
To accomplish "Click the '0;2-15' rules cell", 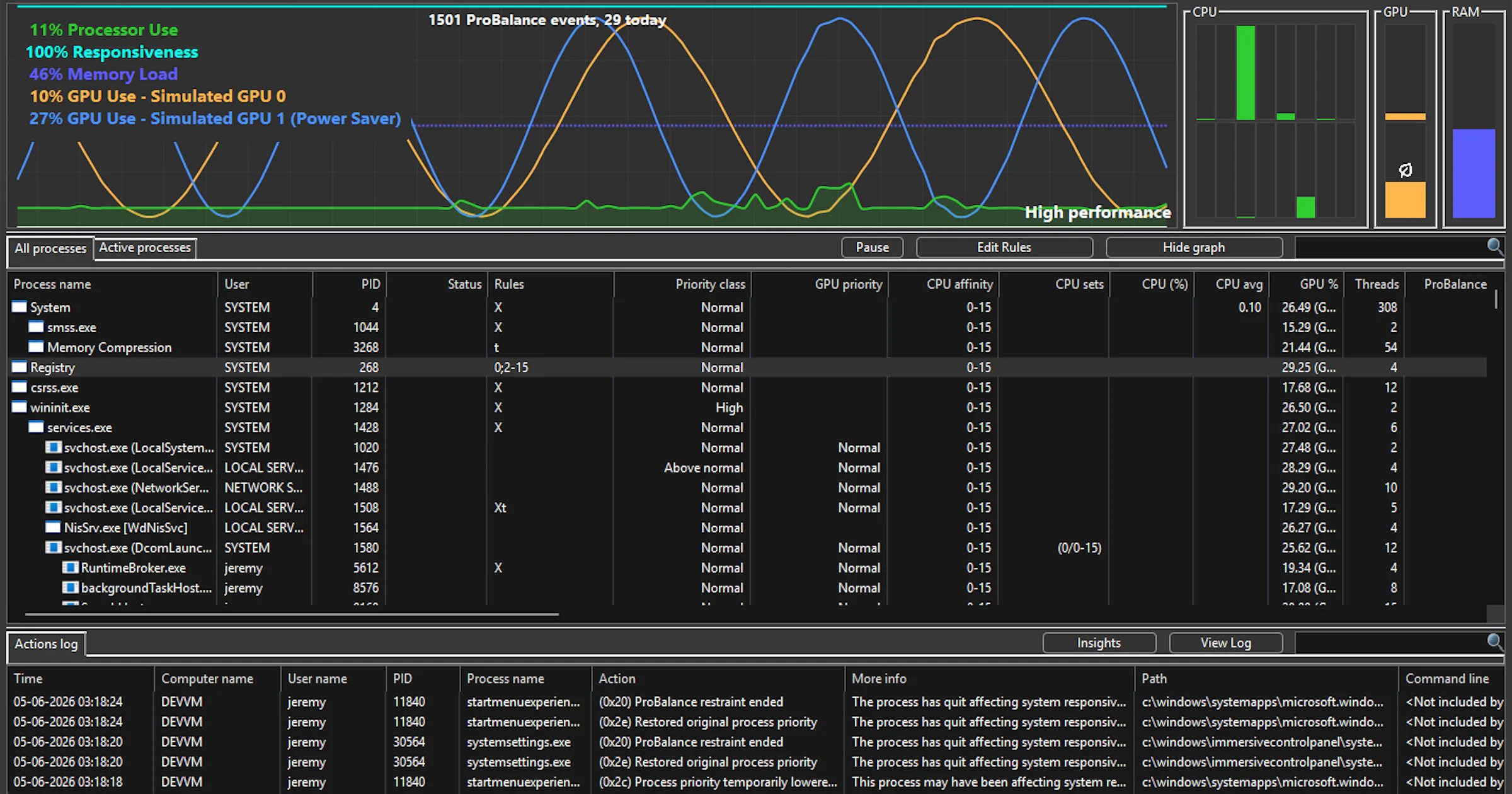I will point(511,367).
